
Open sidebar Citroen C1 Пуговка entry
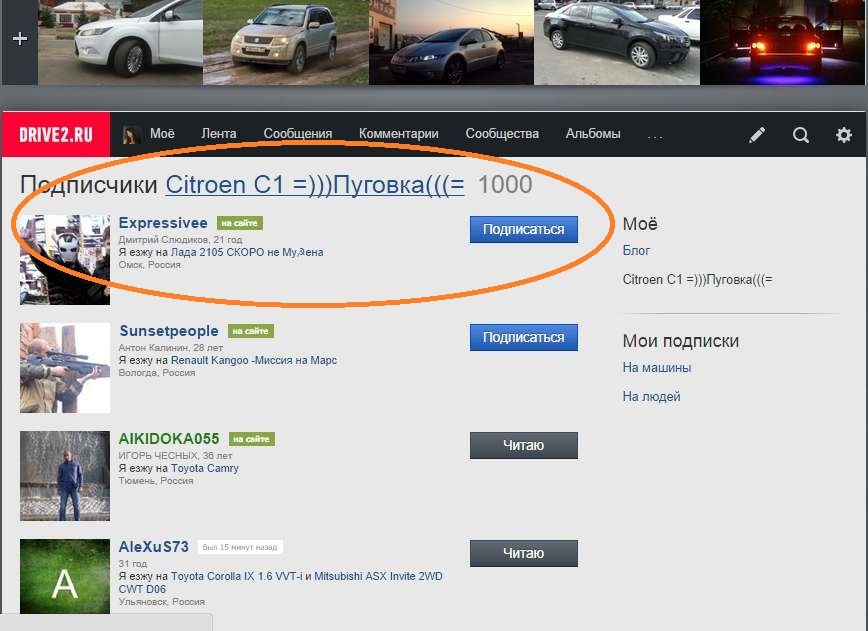coord(698,279)
